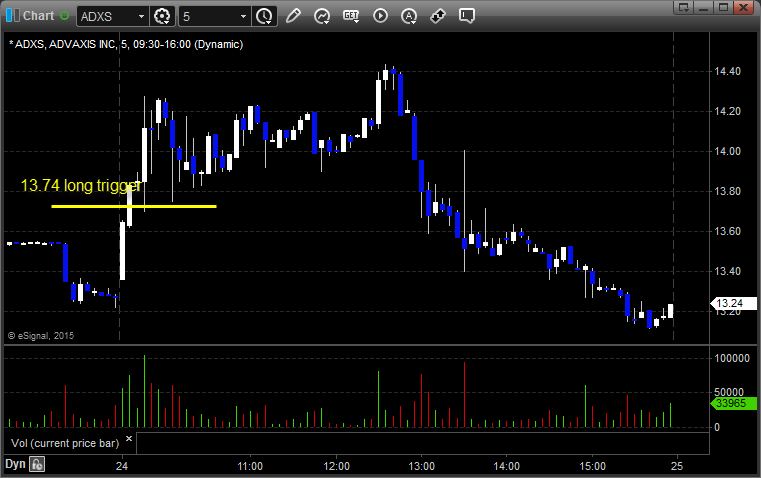Open the GET tools menu
The width and height of the screenshot is (761, 478).
(x=351, y=16)
